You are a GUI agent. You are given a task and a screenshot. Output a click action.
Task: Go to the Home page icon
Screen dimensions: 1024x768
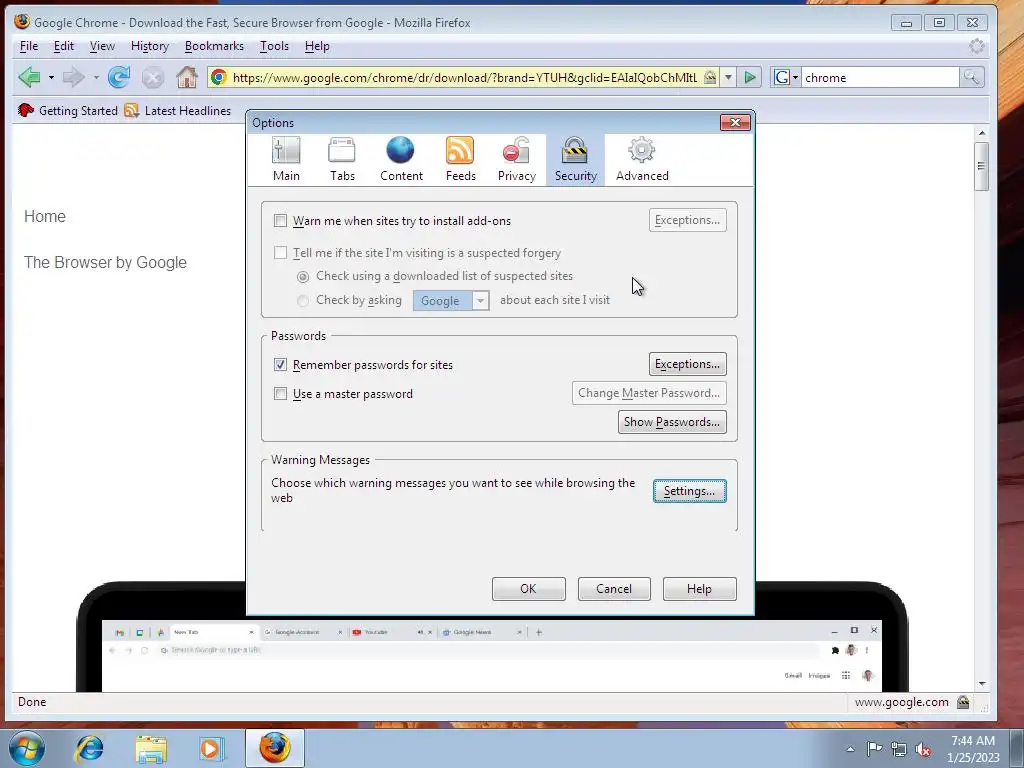click(x=187, y=78)
